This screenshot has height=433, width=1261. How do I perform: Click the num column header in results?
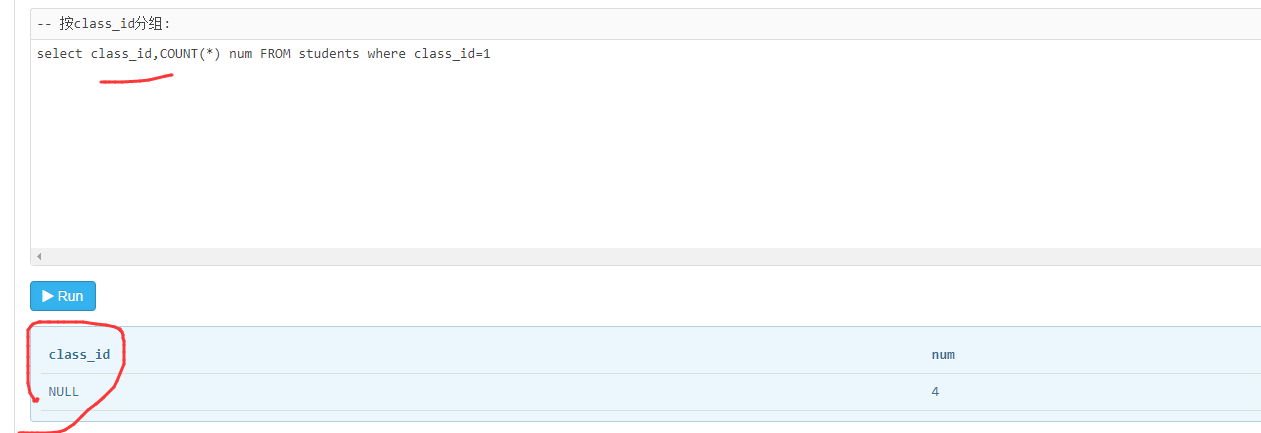(942, 354)
